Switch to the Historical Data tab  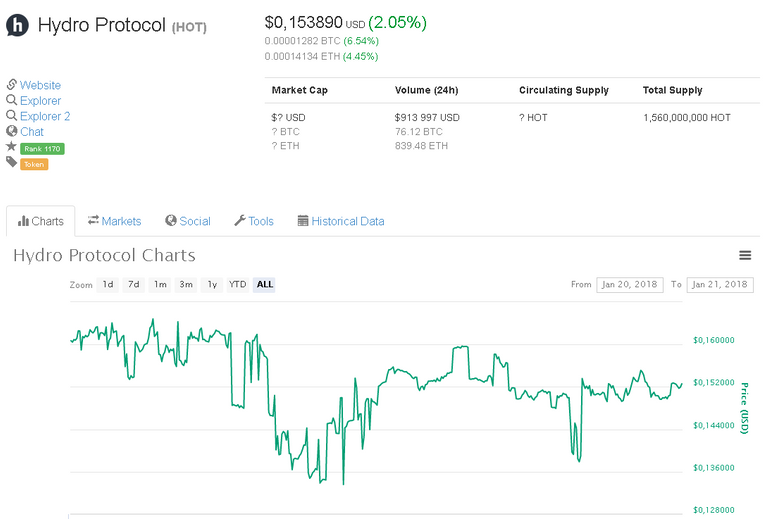(341, 221)
